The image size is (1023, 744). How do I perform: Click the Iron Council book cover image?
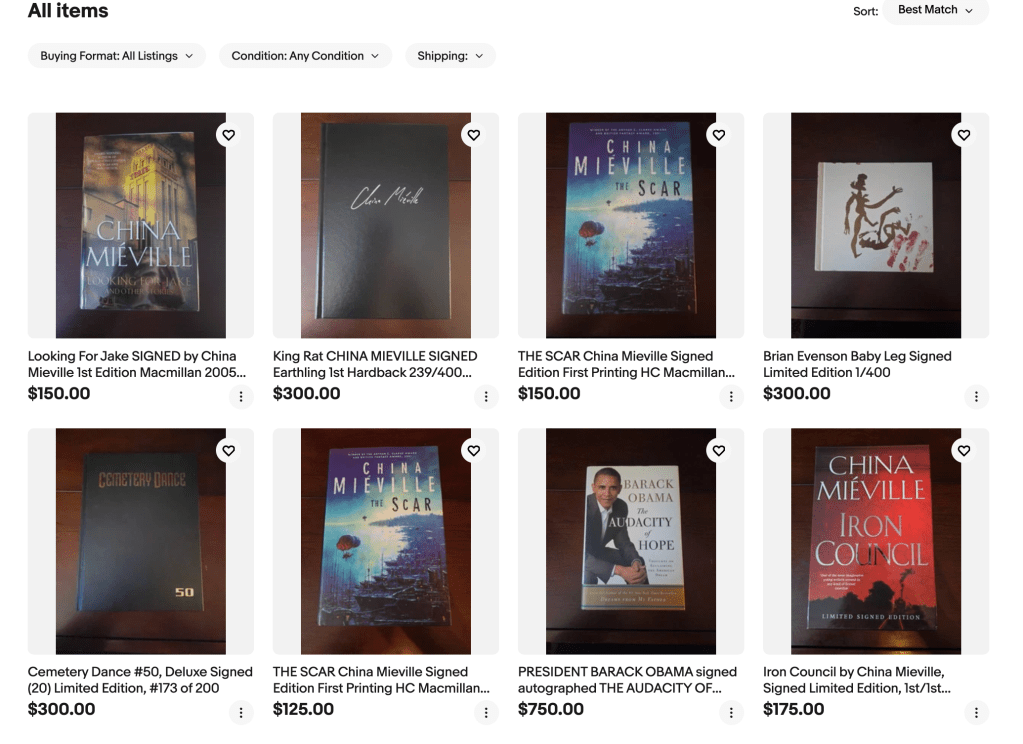point(876,541)
